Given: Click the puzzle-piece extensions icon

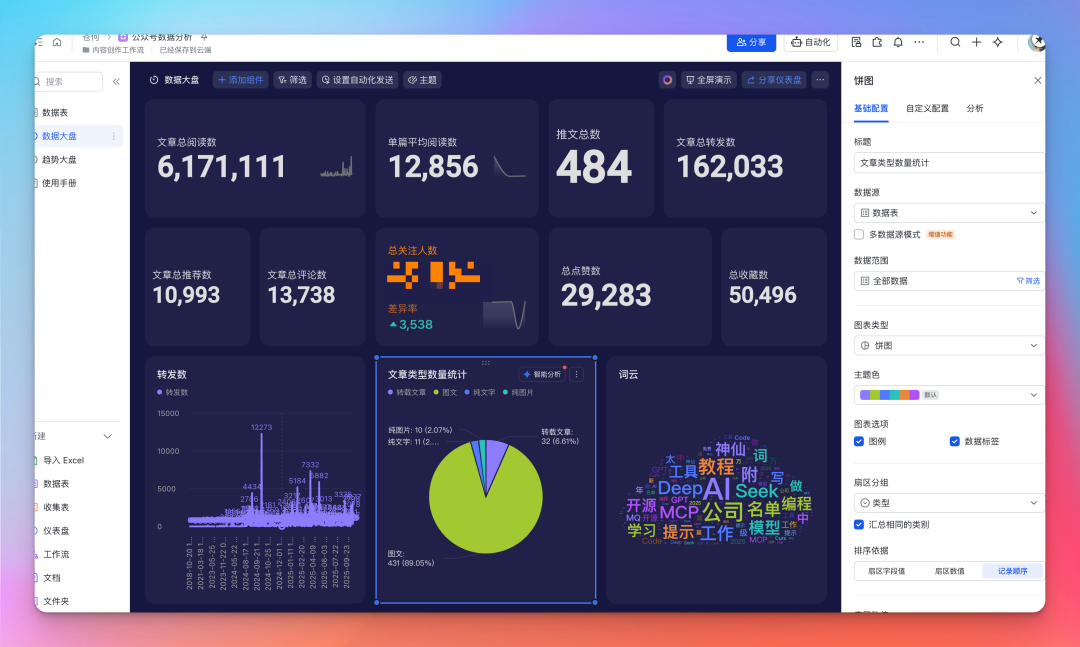Looking at the screenshot, I should 877,43.
